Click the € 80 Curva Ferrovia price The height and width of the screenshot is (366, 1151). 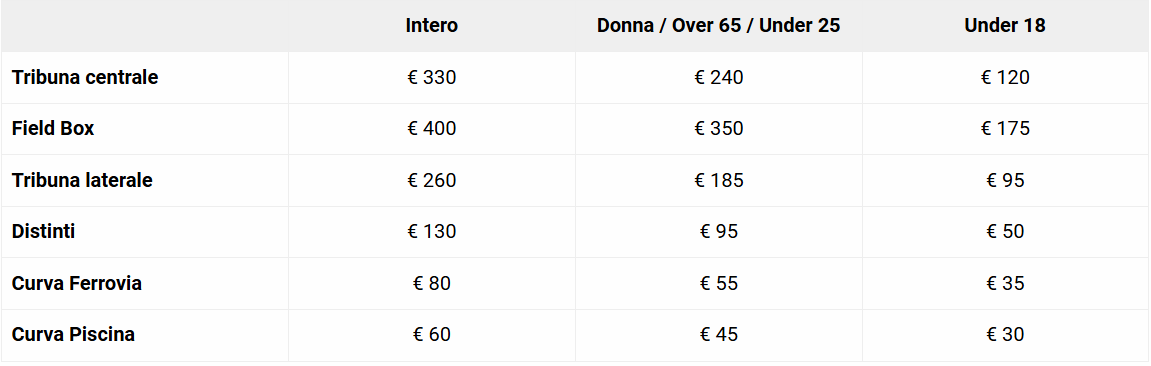[432, 283]
